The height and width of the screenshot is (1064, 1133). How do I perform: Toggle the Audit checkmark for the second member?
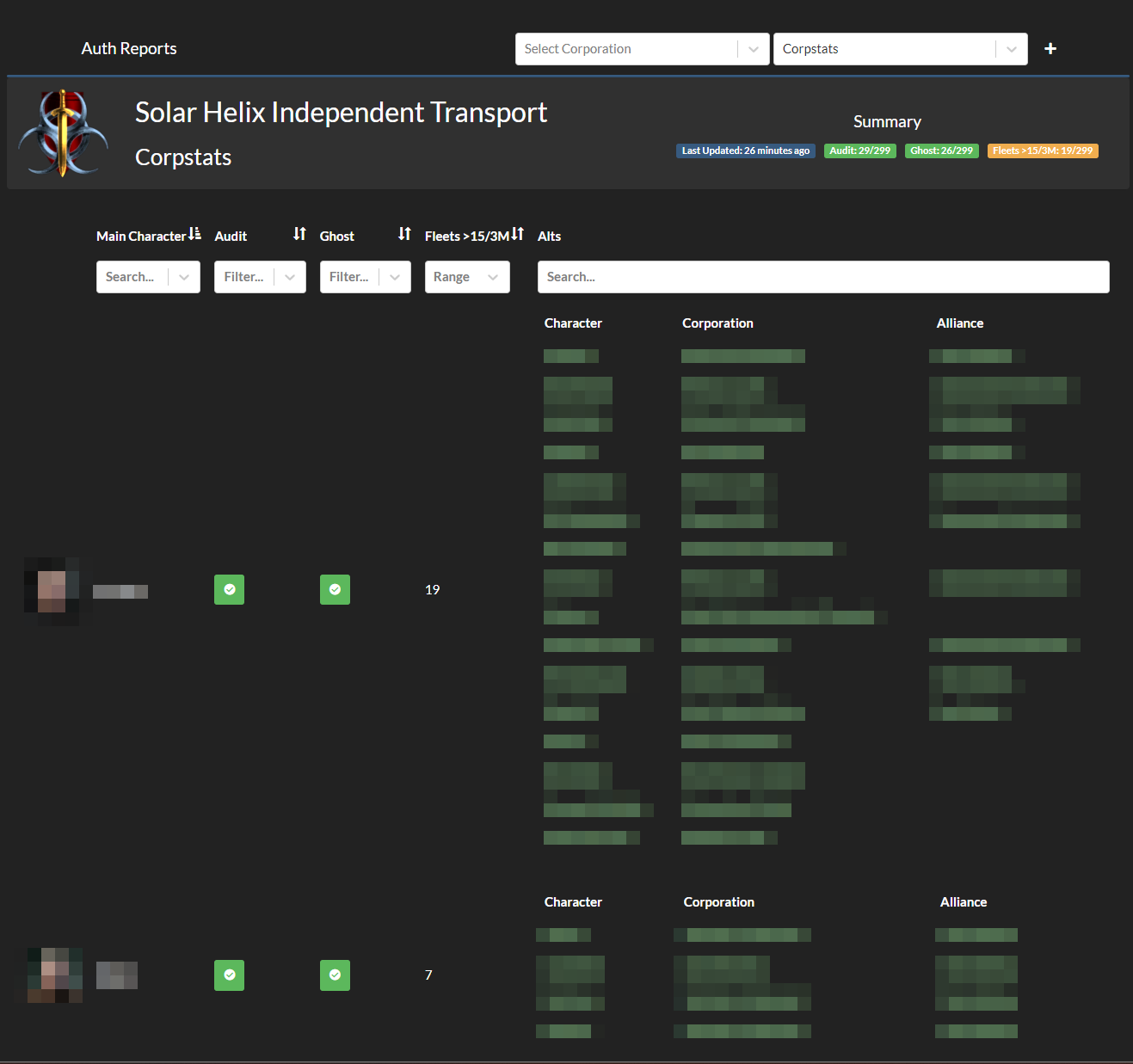tap(229, 975)
